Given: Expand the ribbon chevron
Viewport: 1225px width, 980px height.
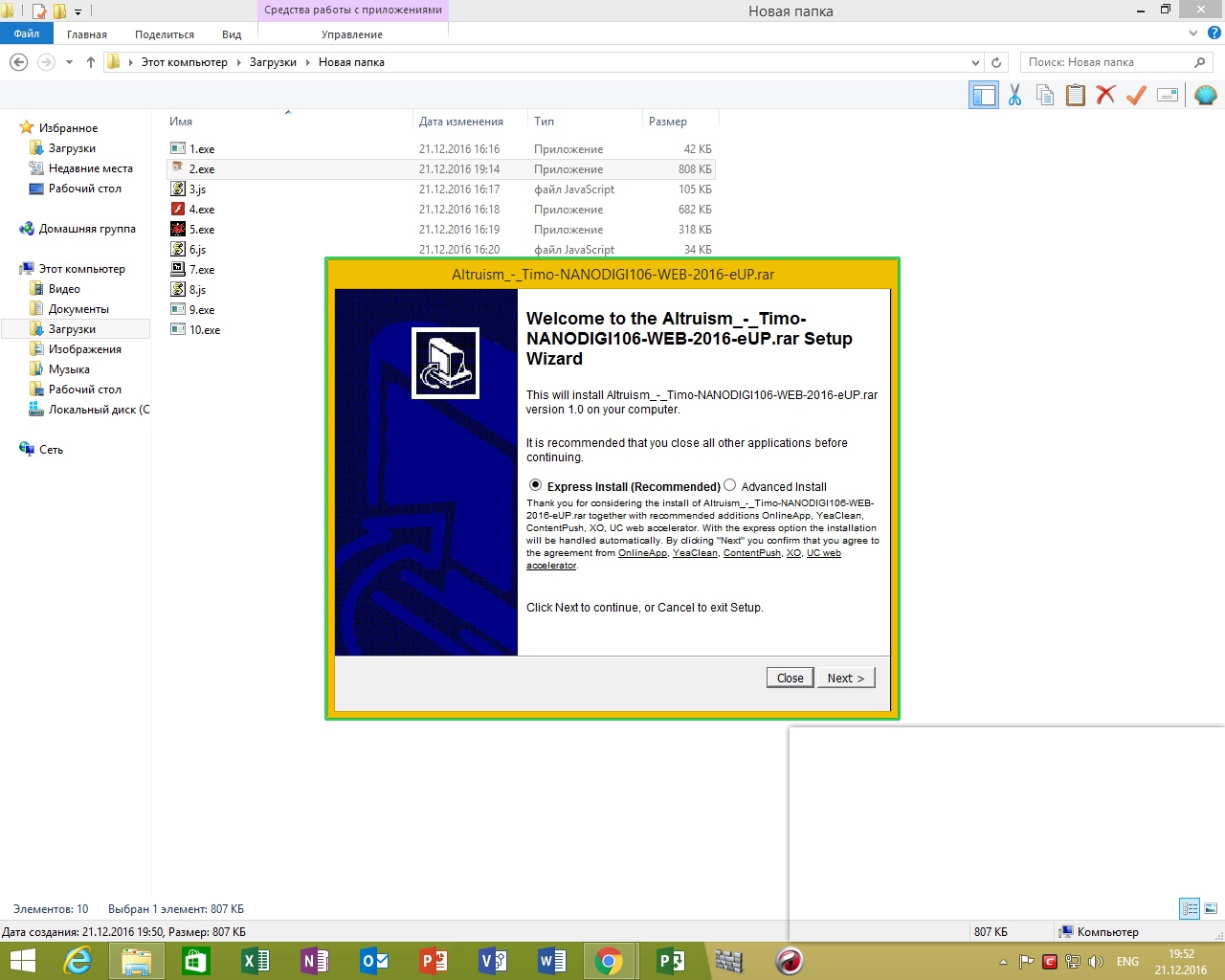Looking at the screenshot, I should 1192,33.
